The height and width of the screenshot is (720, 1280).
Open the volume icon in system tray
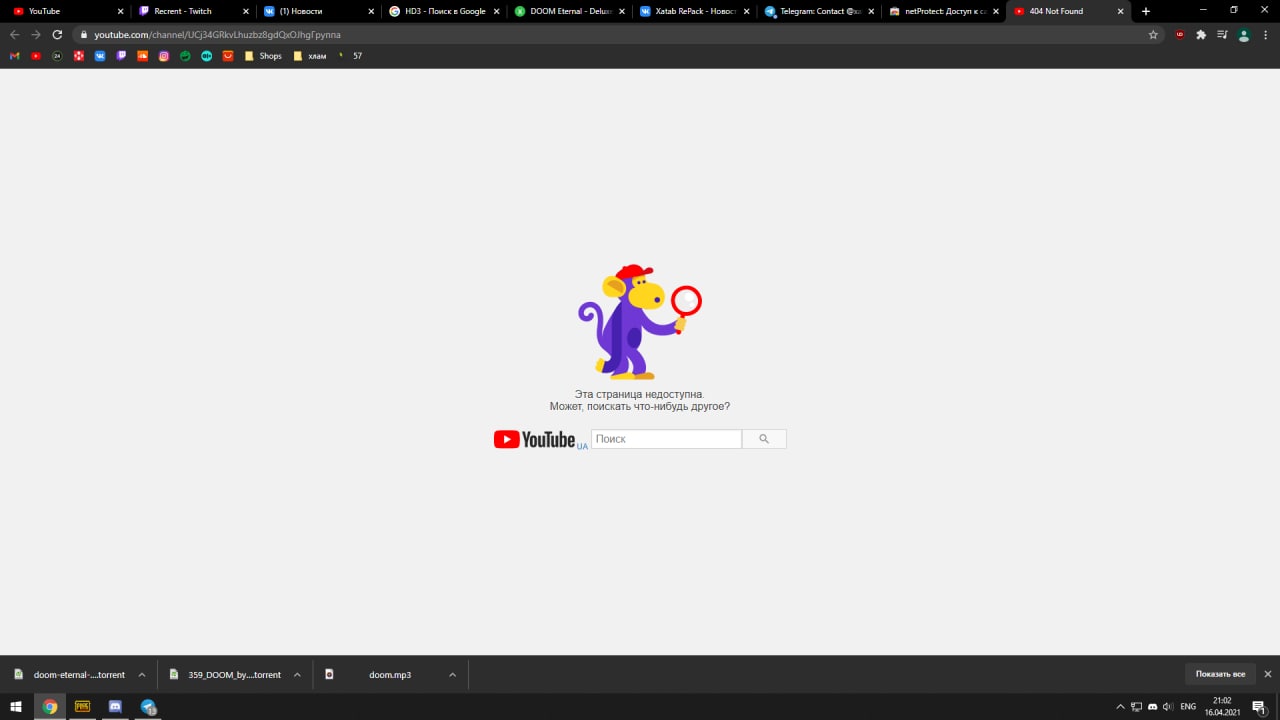click(x=1168, y=706)
